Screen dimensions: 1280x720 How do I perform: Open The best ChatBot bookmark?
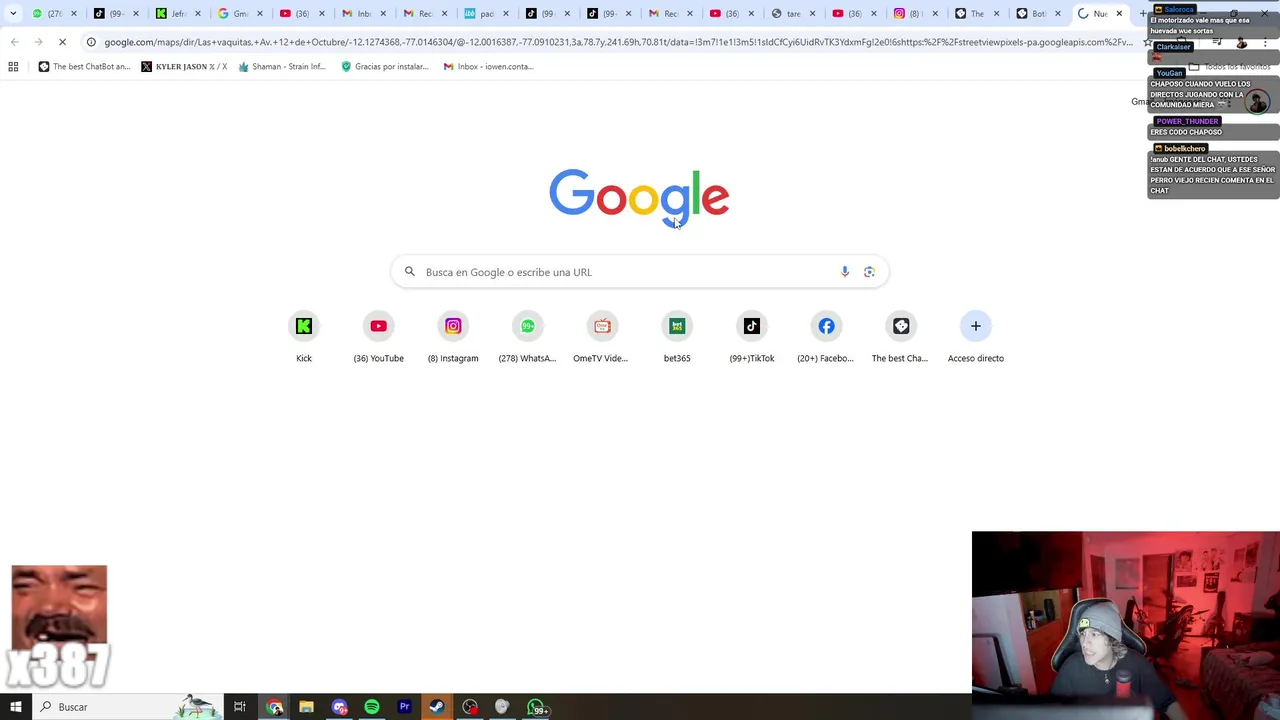84,67
